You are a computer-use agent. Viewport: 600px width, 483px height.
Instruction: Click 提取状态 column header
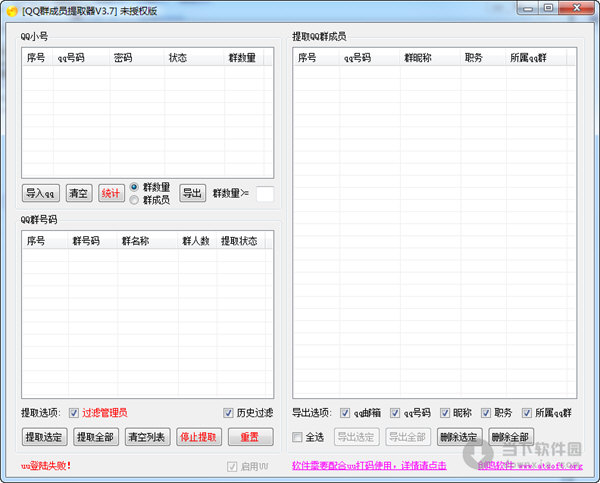pos(240,241)
